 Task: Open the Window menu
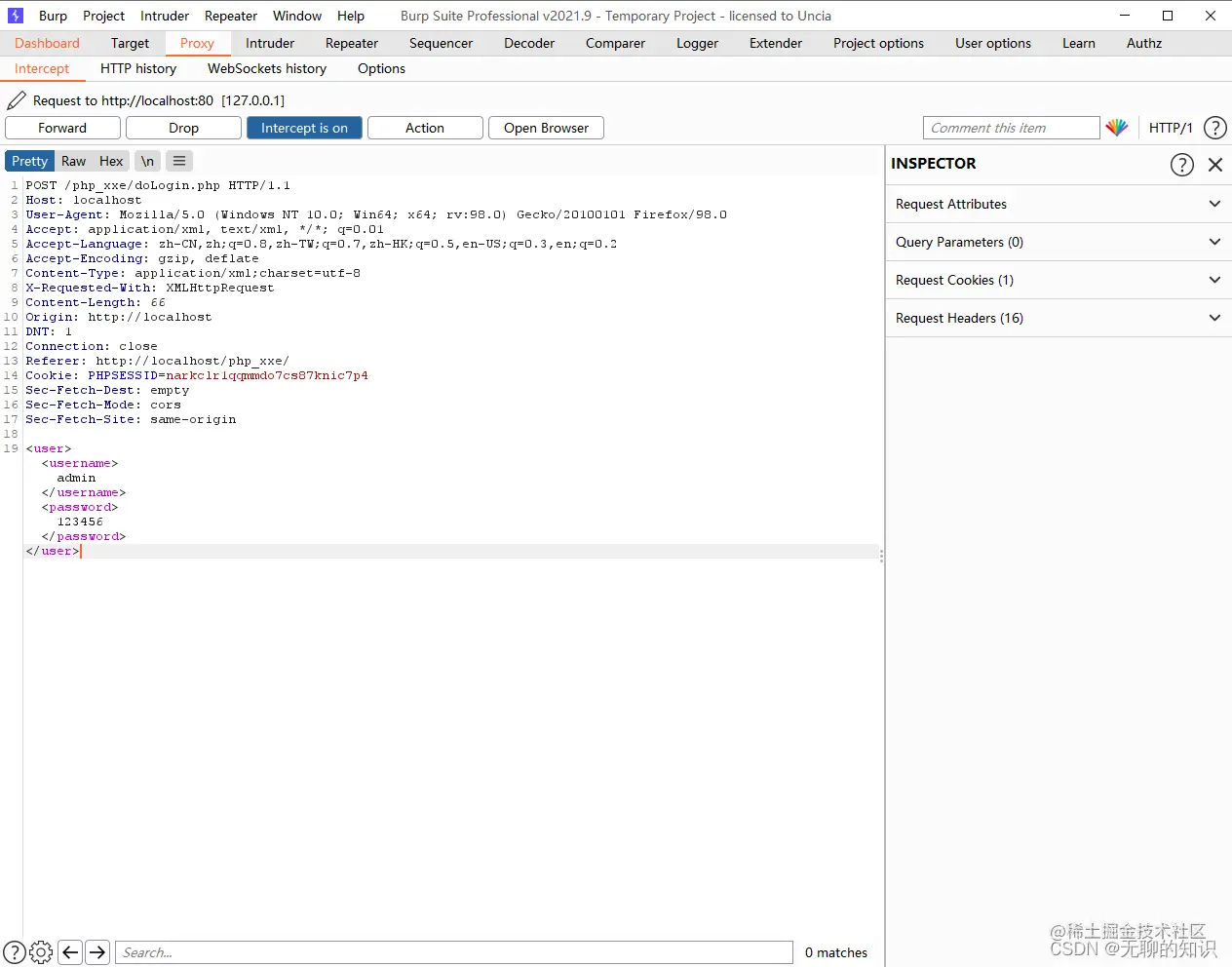(x=297, y=16)
